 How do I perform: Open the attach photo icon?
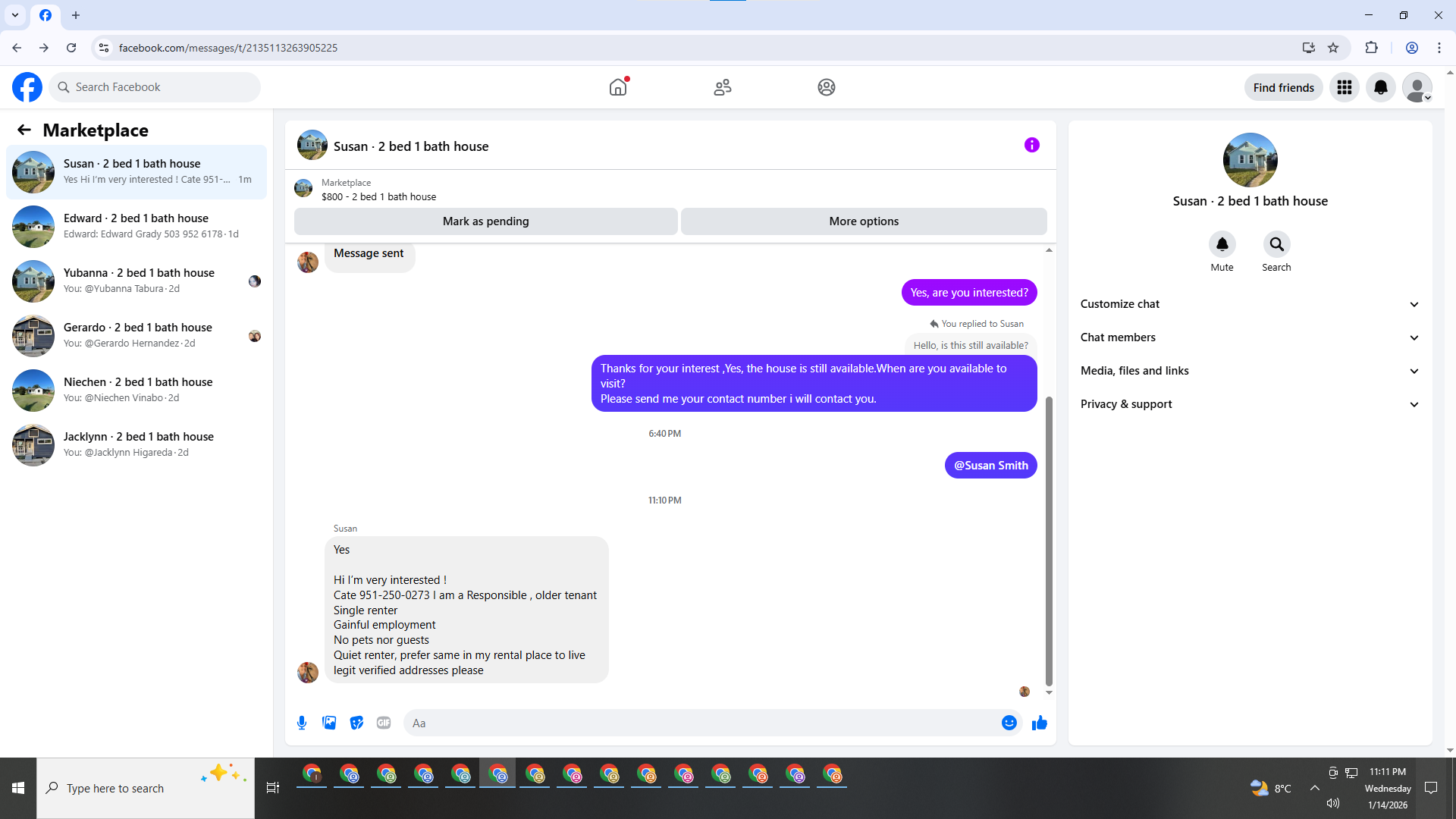tap(329, 723)
